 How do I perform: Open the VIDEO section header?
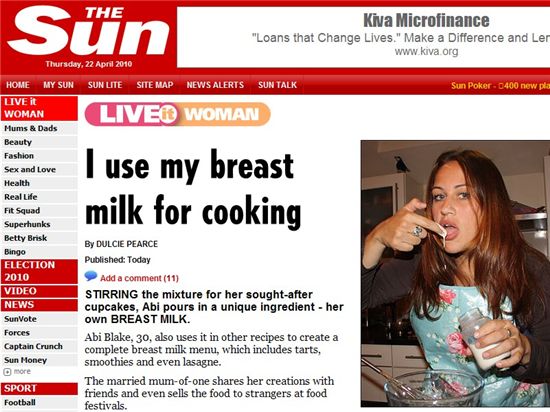pos(39,291)
